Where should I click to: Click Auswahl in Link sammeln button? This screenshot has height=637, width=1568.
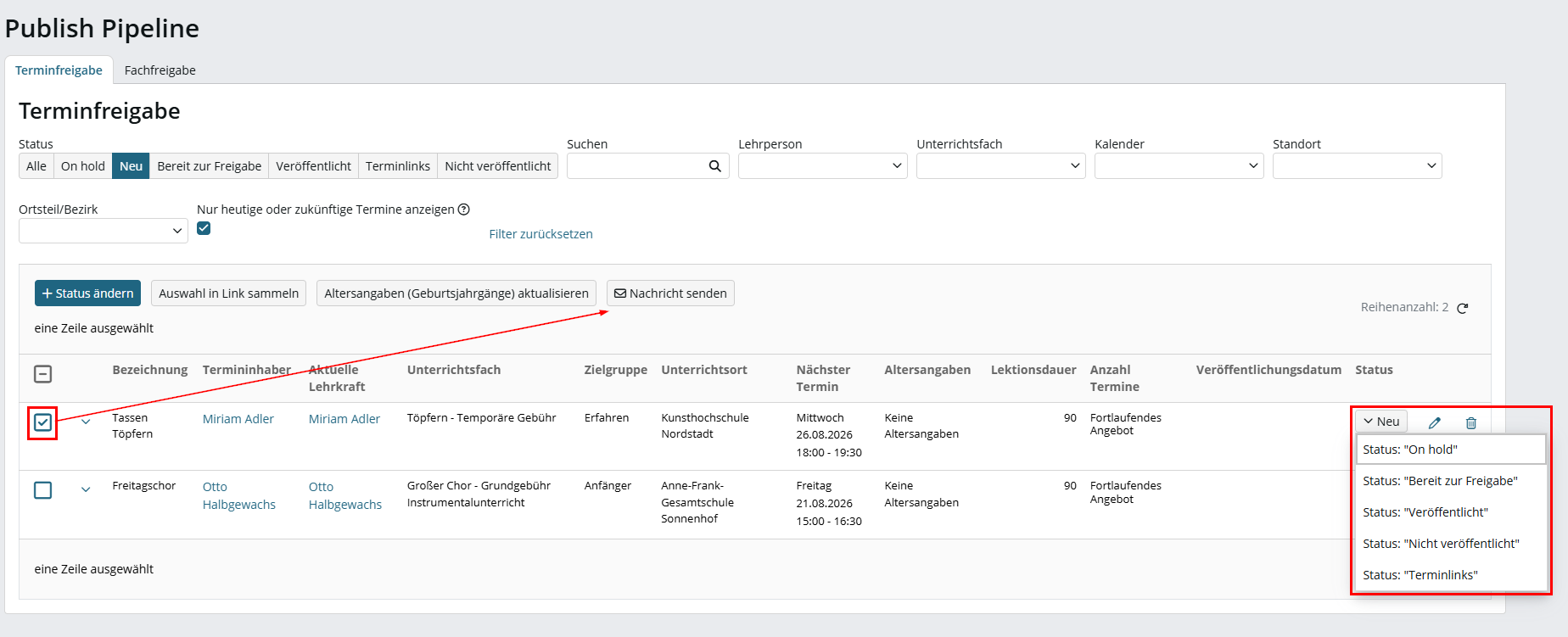(229, 293)
